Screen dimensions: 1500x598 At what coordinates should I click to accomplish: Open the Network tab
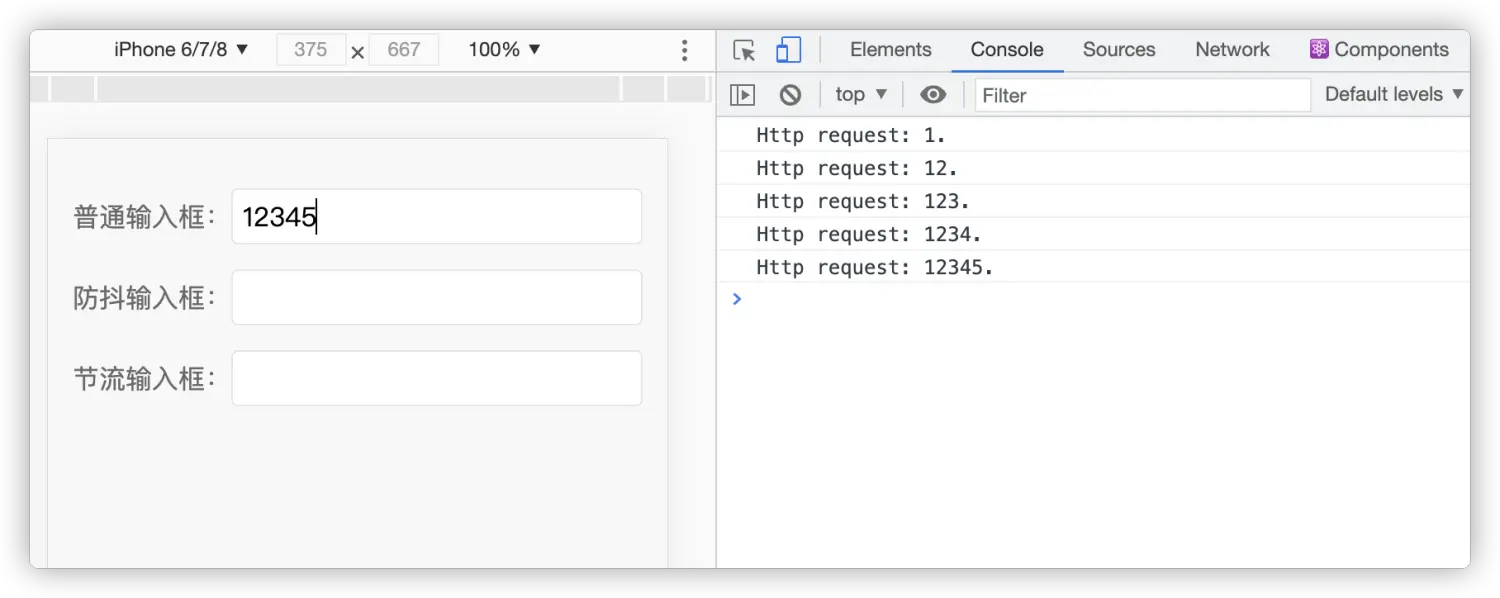(1232, 50)
